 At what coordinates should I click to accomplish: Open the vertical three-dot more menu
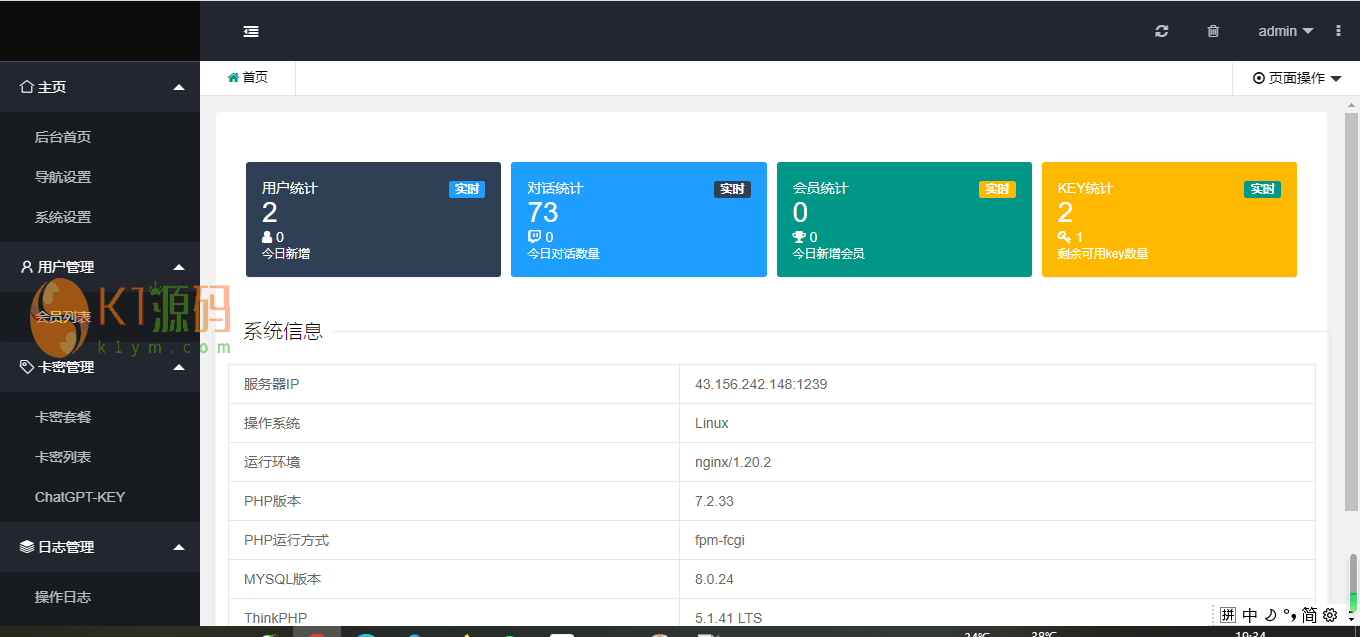point(1338,31)
